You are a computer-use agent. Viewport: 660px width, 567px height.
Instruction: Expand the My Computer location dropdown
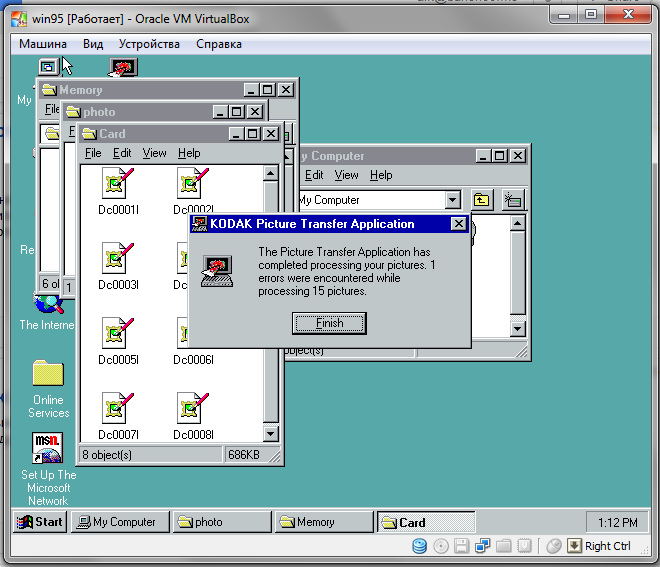pos(452,200)
